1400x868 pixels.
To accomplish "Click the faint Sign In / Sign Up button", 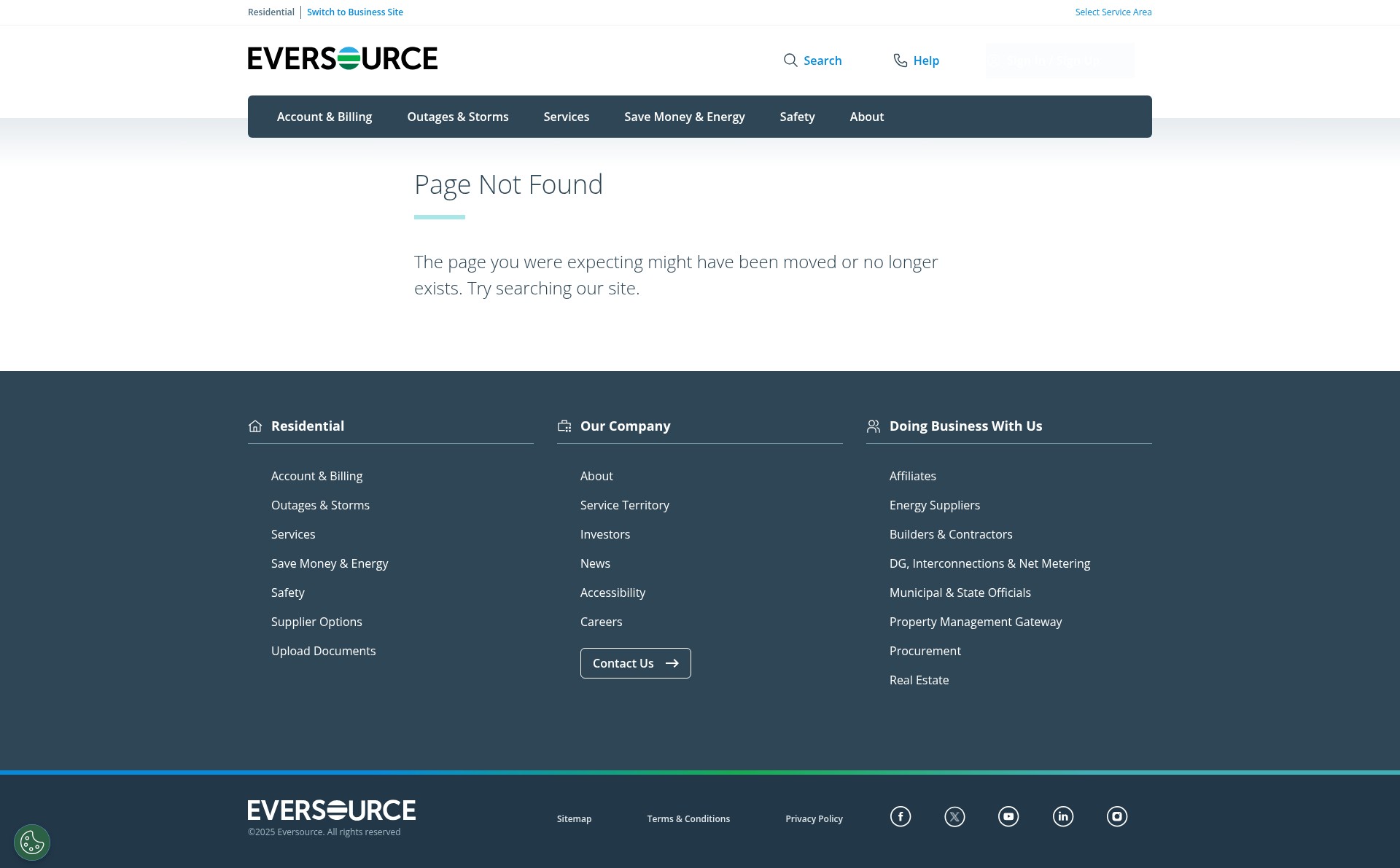I will 1059,60.
